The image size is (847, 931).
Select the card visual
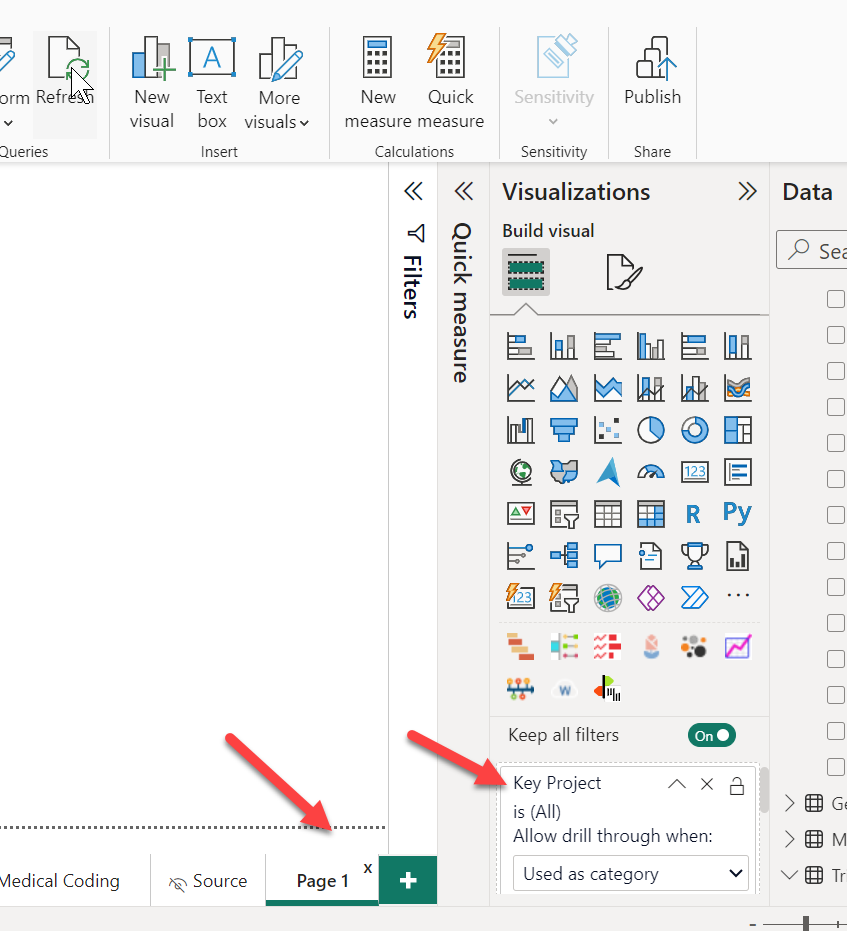tap(694, 472)
